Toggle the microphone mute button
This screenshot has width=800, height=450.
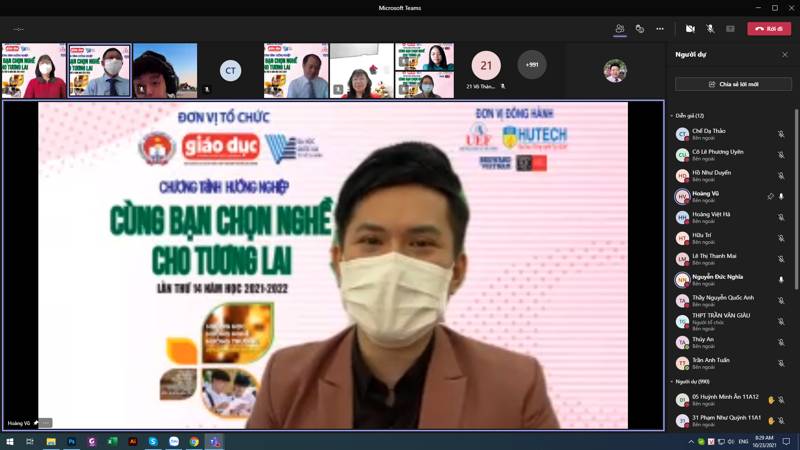(710, 29)
